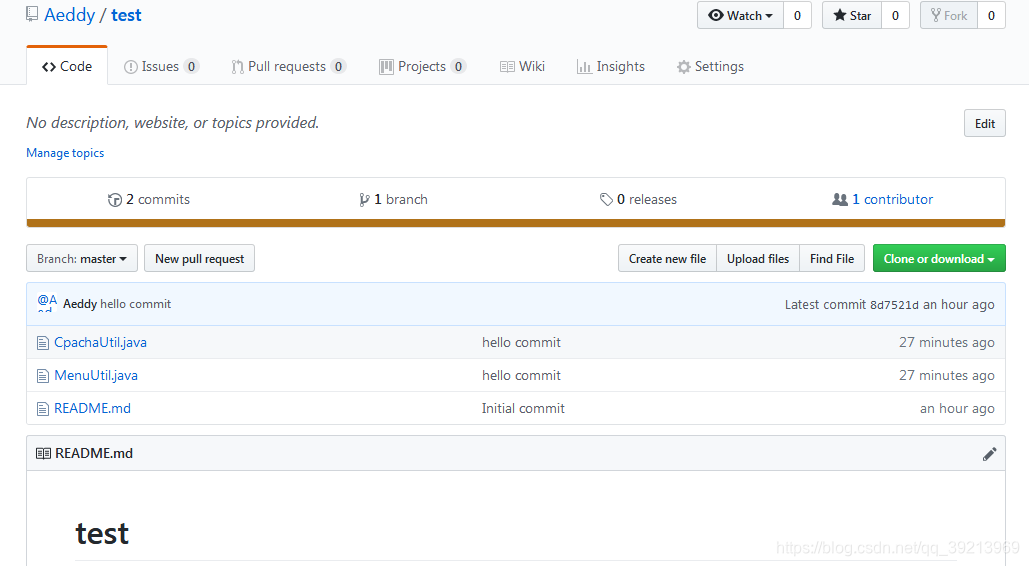Click the language bar under repository stats

(516, 223)
